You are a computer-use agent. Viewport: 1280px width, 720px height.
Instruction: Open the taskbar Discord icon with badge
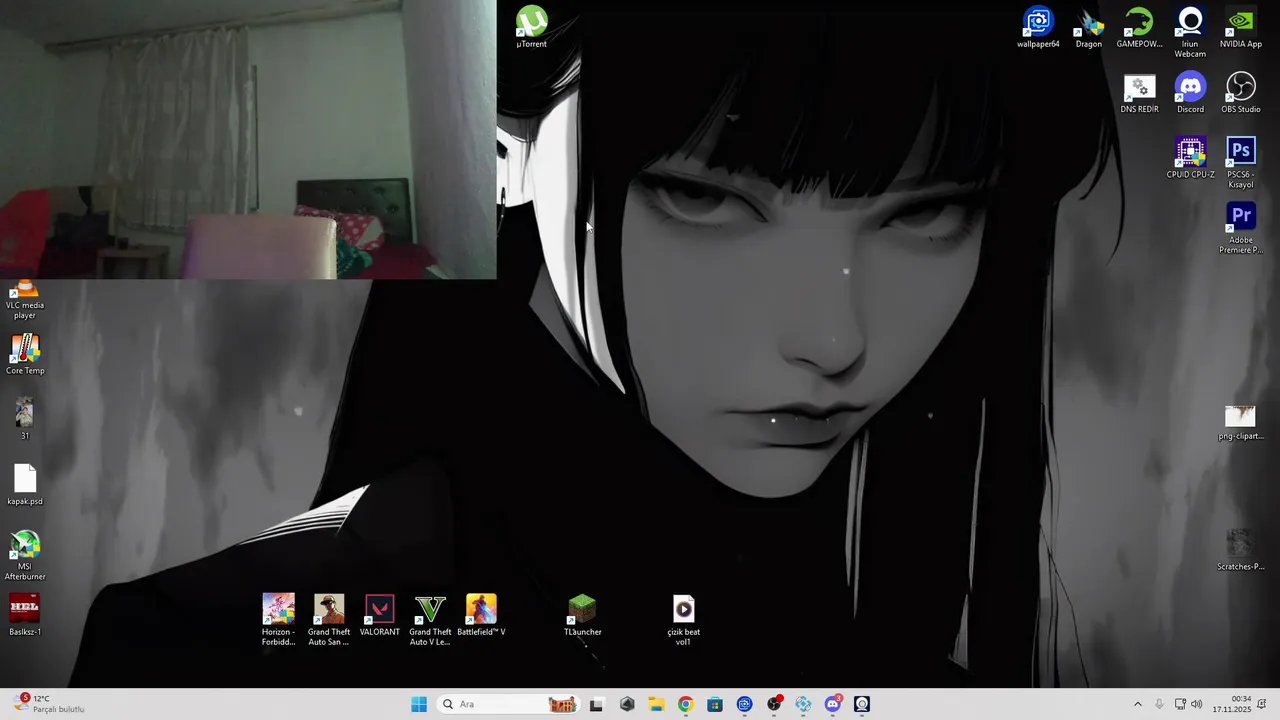833,704
